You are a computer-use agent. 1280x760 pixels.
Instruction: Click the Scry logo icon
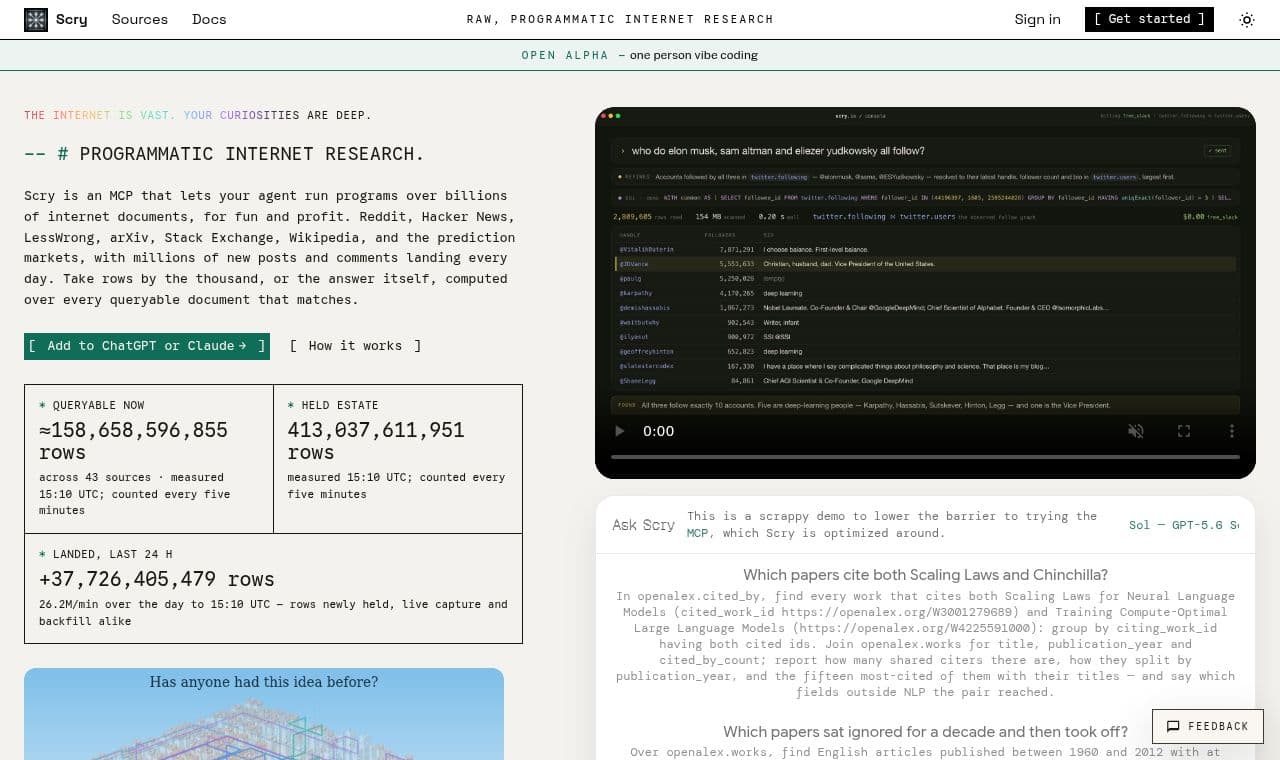(36, 19)
